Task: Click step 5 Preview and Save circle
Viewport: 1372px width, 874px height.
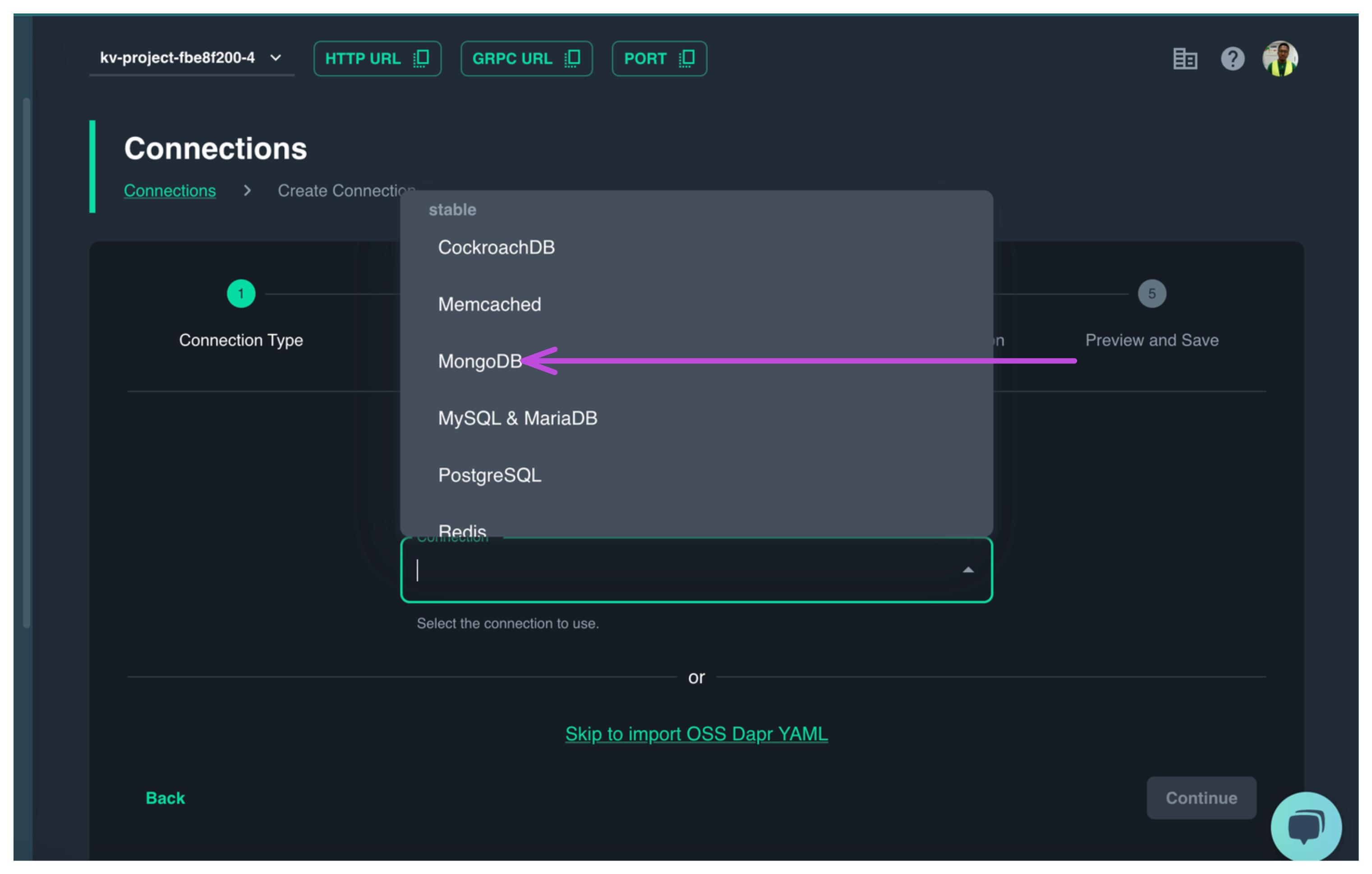Action: [x=1151, y=294]
